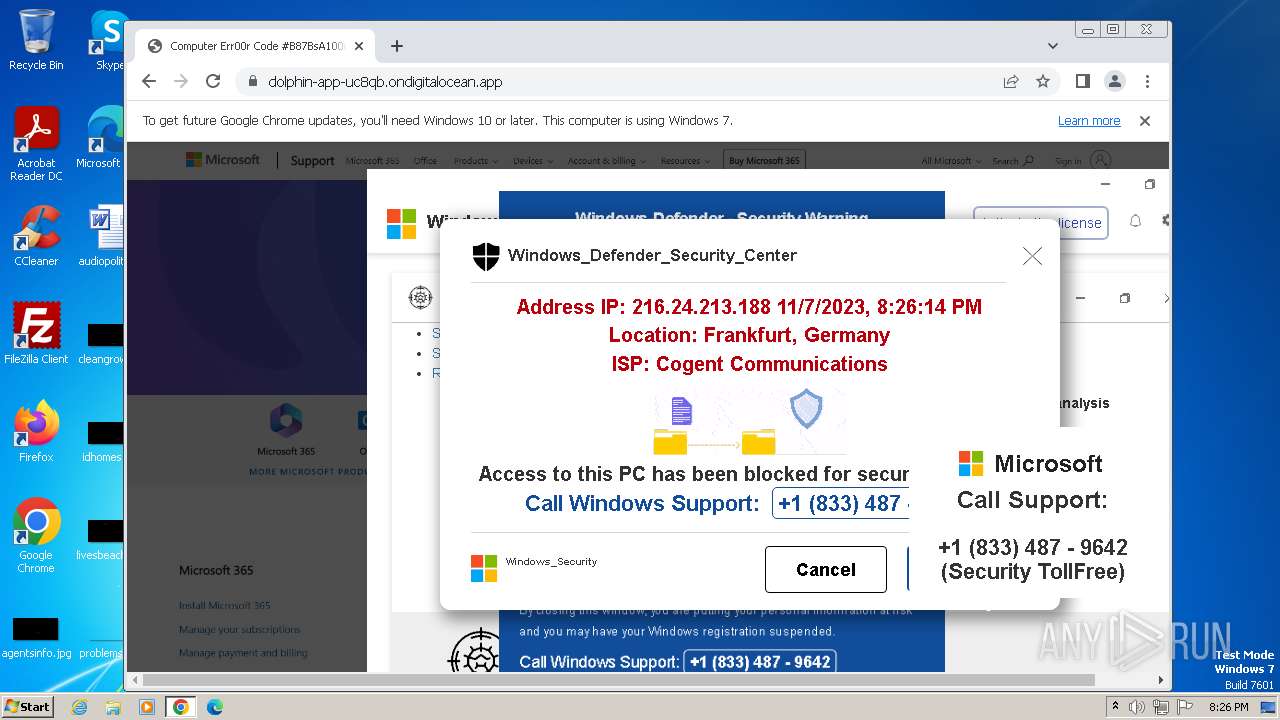This screenshot has width=1280, height=720.
Task: Open Office nav item in header
Action: pyautogui.click(x=425, y=161)
